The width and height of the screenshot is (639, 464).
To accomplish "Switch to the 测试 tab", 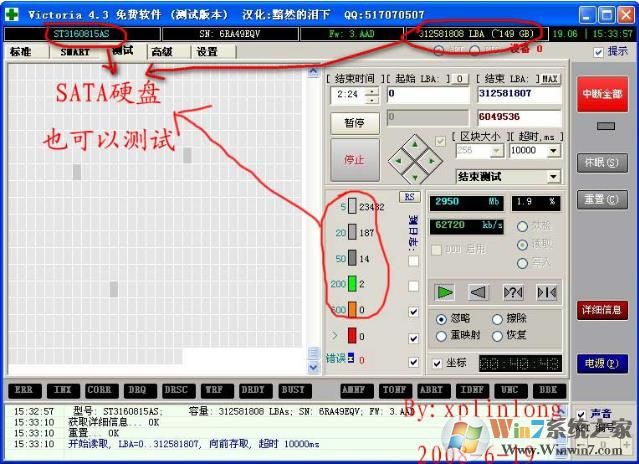I will point(123,51).
